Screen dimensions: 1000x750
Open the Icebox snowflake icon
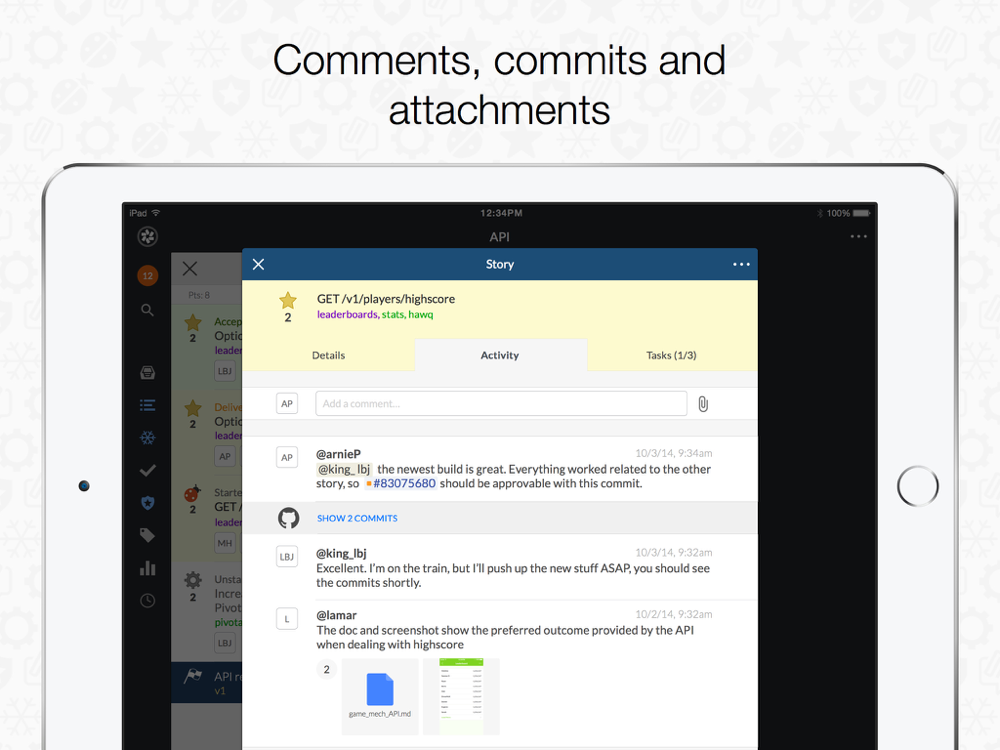coord(147,438)
